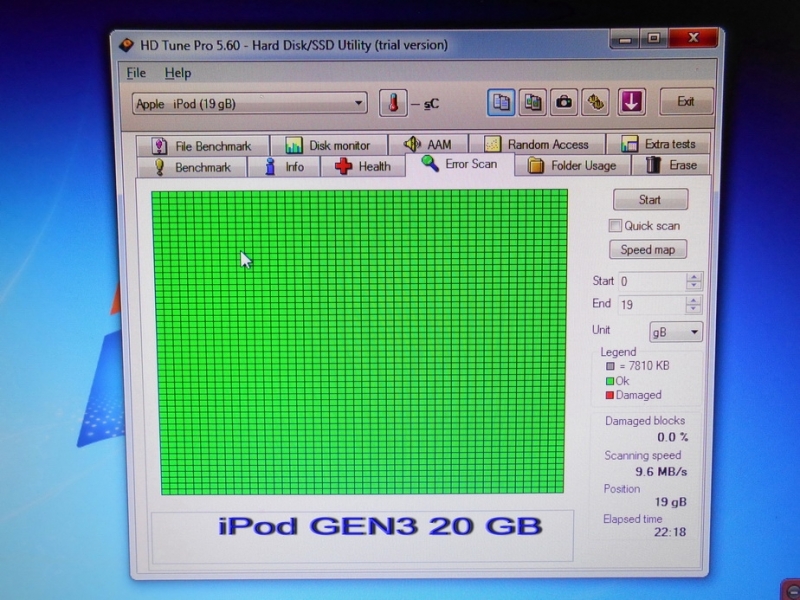
Task: Click the purple download arrow icon
Action: 631,102
